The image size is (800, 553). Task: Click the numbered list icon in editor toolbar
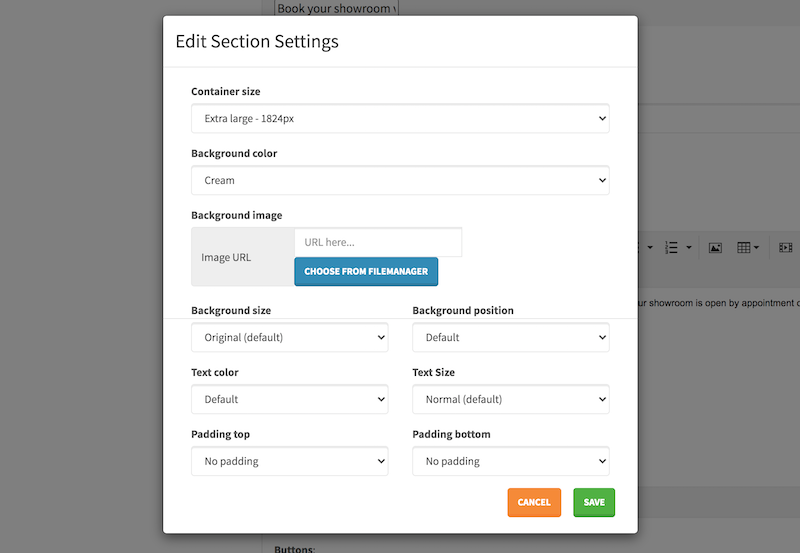(x=671, y=248)
